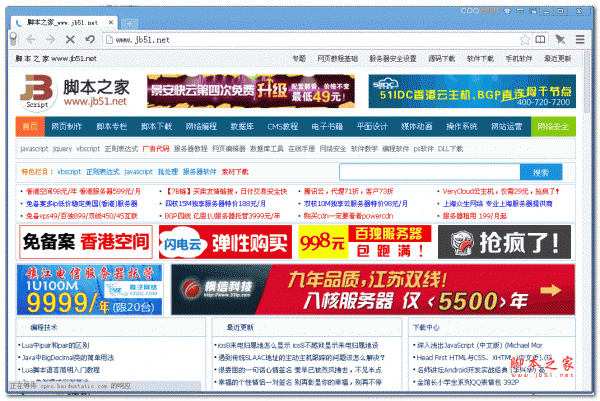Open the 网页编辑器 sub-navigation link
The height and width of the screenshot is (401, 600).
coord(229,149)
